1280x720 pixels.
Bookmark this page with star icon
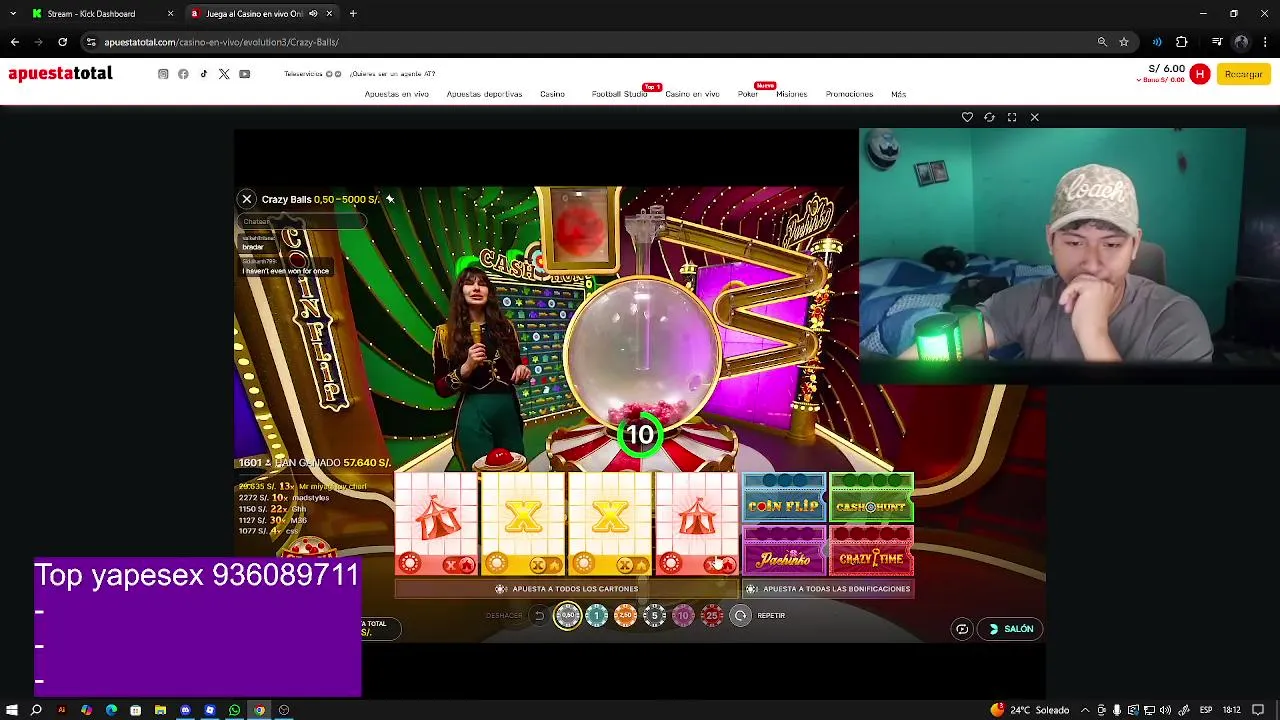pyautogui.click(x=1124, y=42)
